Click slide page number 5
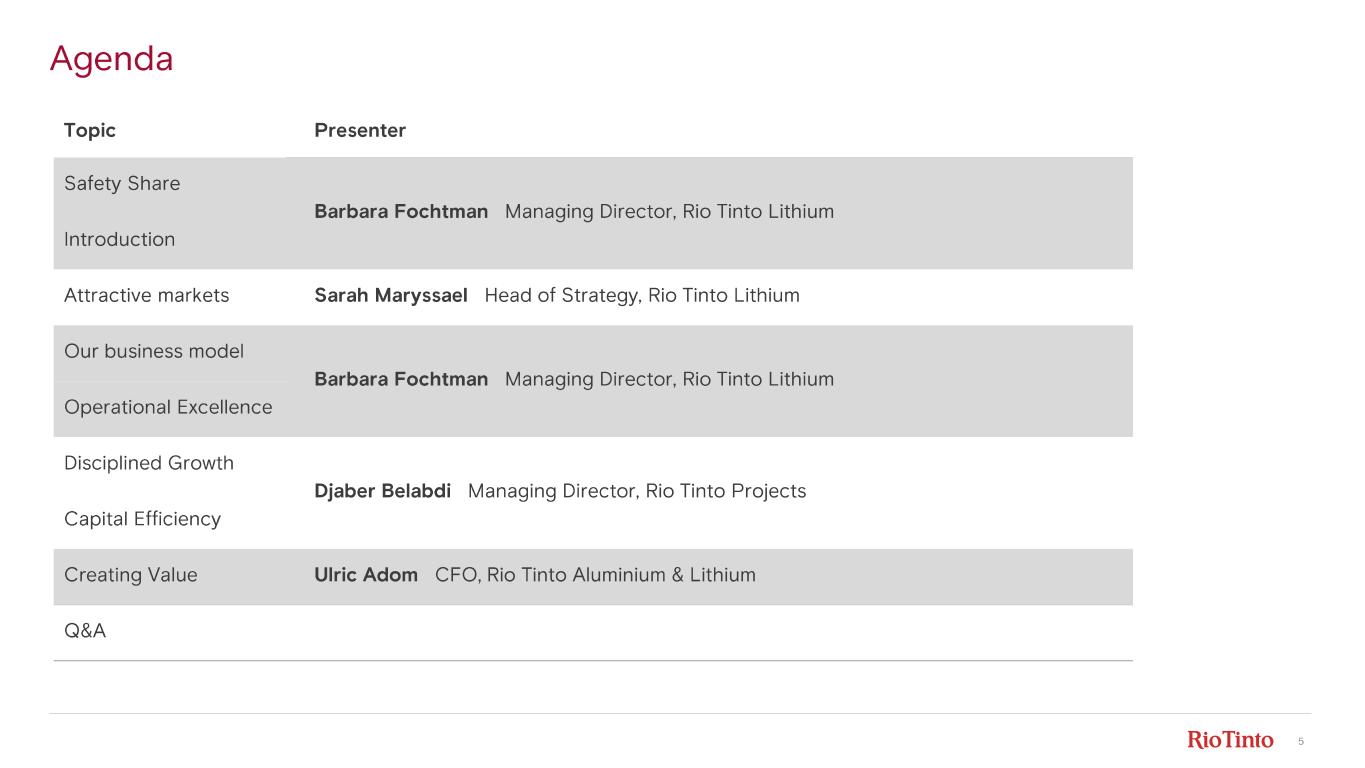Screen dimensions: 1365x768 (x=1301, y=741)
